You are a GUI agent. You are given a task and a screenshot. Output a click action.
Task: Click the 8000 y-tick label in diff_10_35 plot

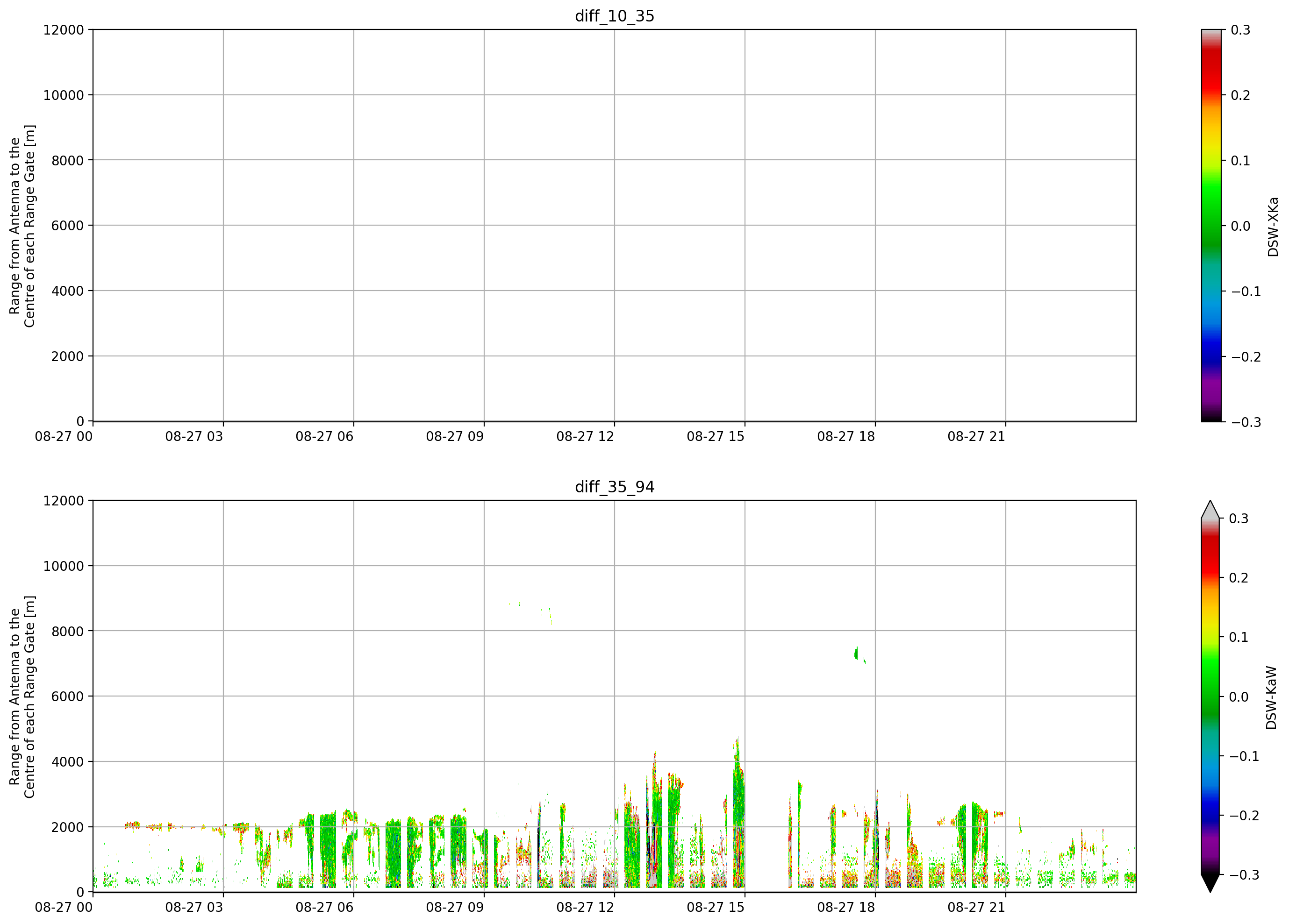67,160
